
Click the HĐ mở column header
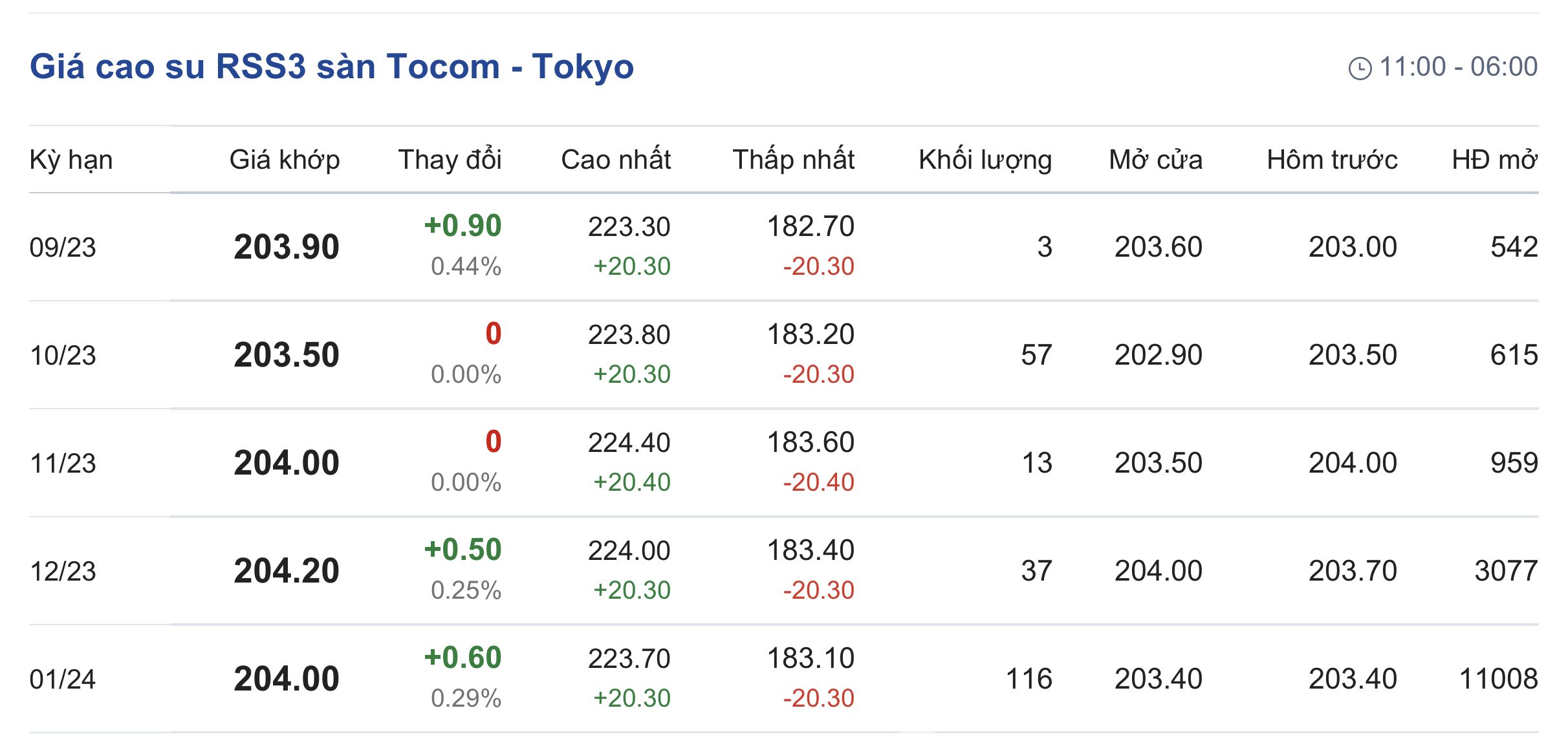pos(1494,160)
